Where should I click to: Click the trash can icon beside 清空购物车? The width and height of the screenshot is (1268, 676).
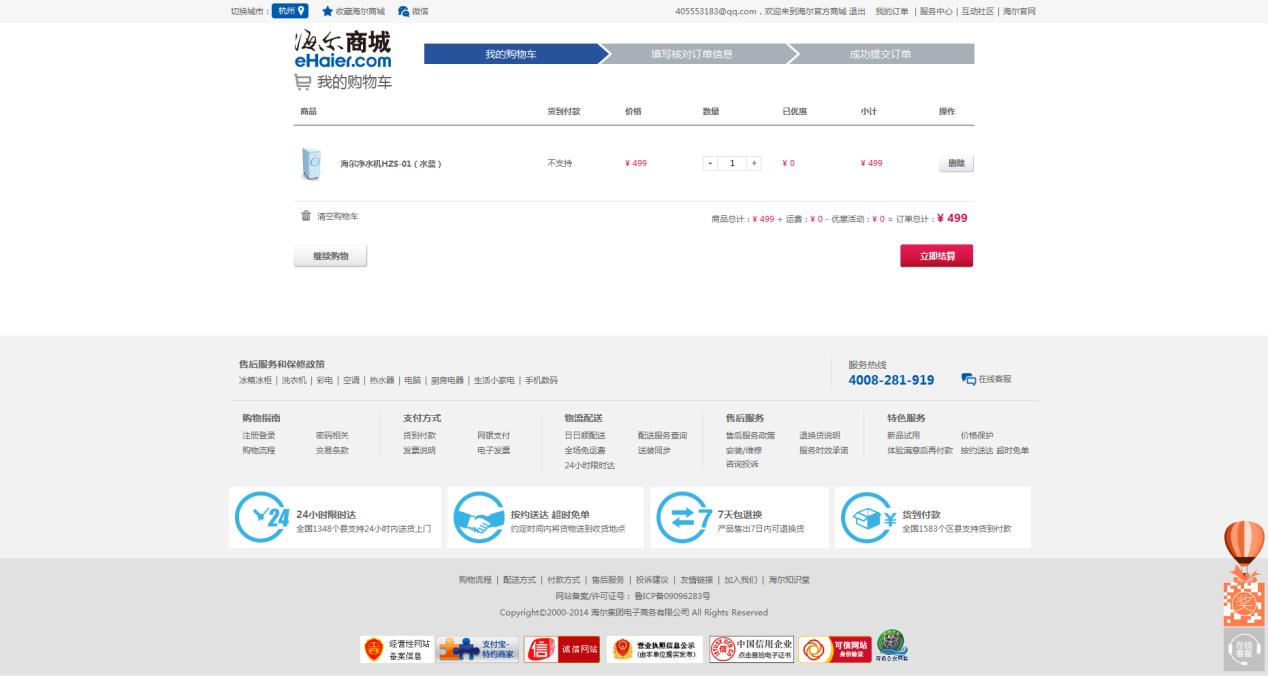(306, 215)
